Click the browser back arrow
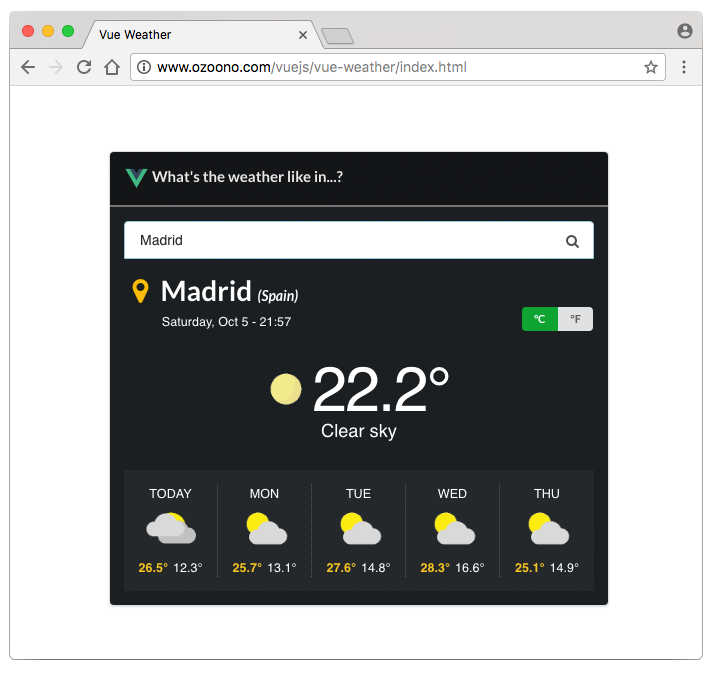713x675 pixels. 28,67
